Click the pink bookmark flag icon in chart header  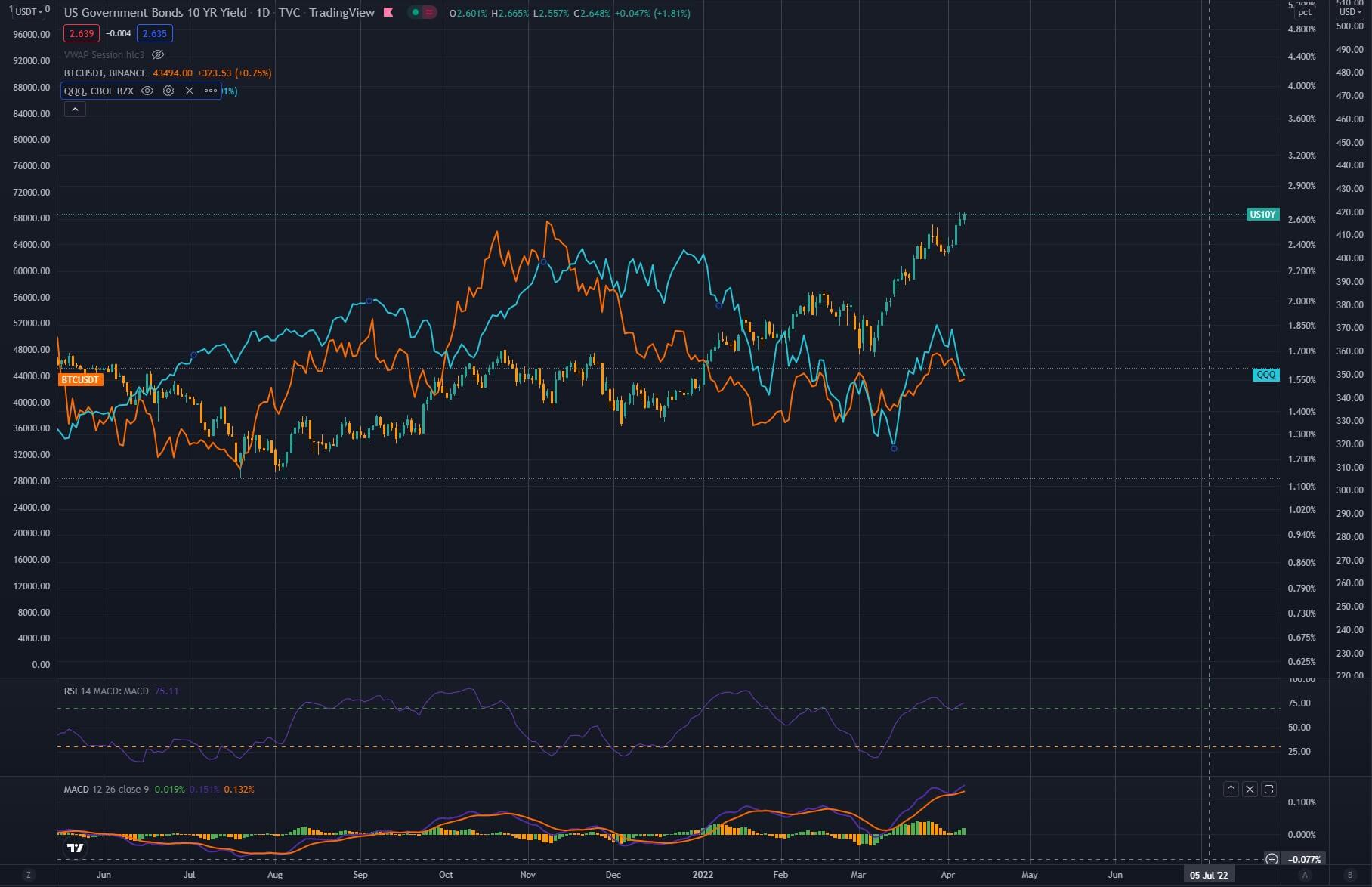pos(388,13)
